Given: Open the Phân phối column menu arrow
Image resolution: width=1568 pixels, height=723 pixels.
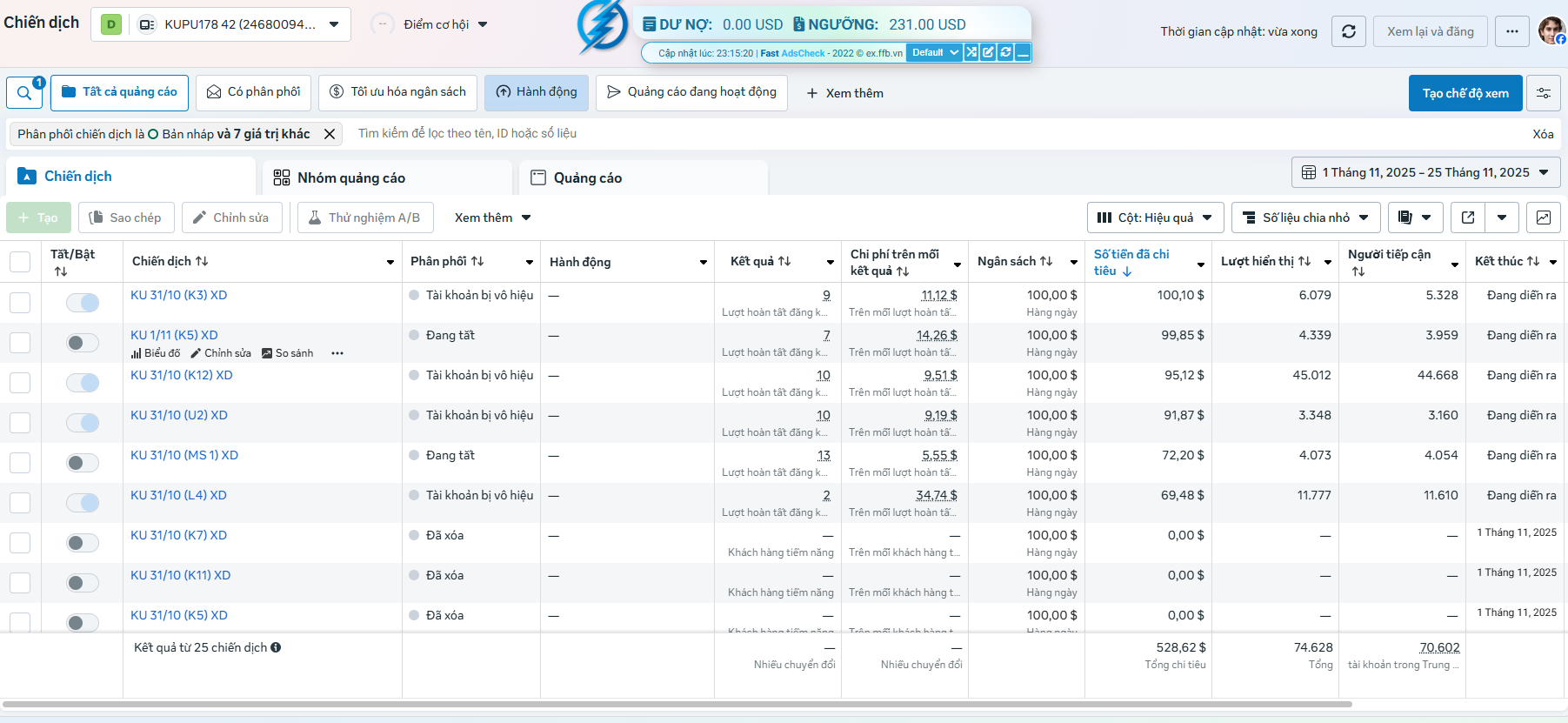Looking at the screenshot, I should pos(529,262).
